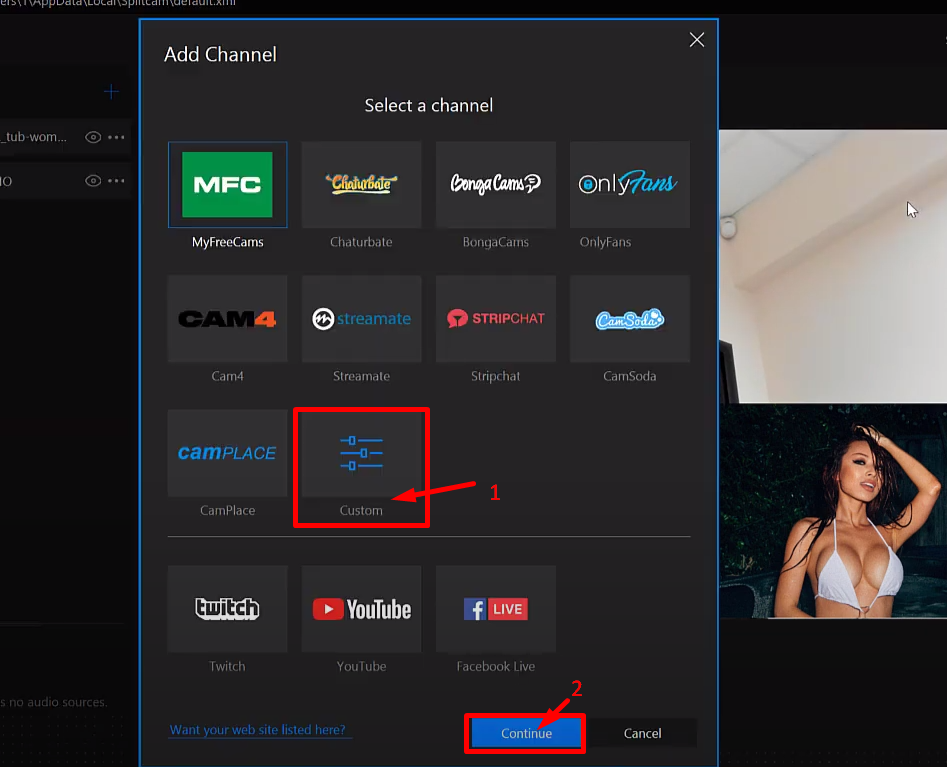Select the tub-wom layer name
This screenshot has height=767, width=947.
pyautogui.click(x=34, y=136)
